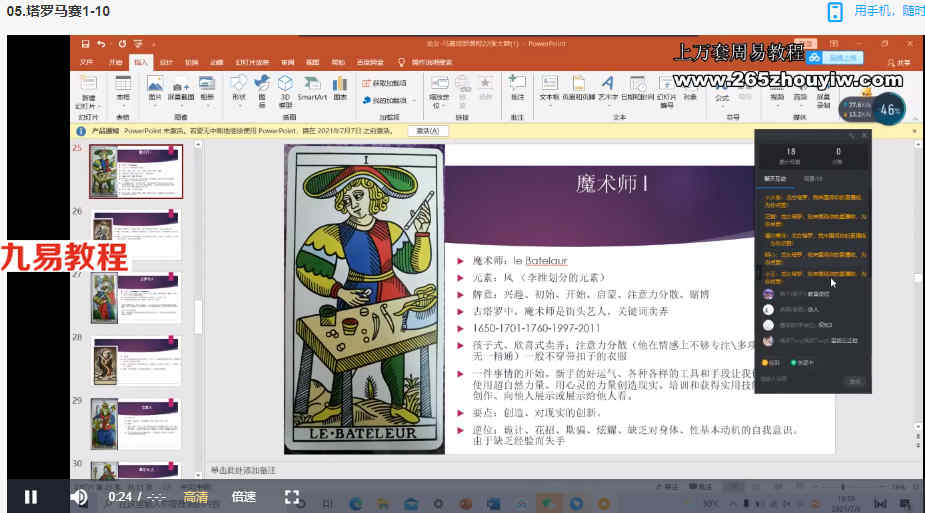
Task: Click the 图标 Icons insert button
Action: coord(262,91)
